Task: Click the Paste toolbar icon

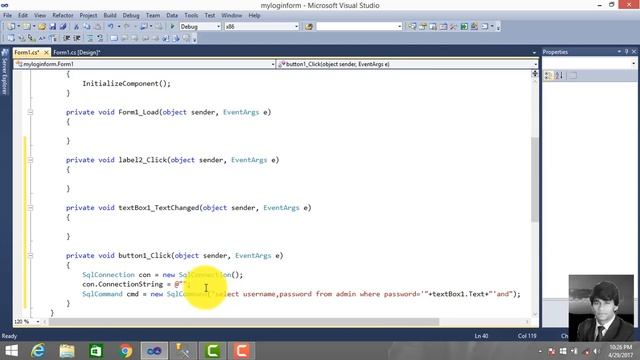Action: point(98,27)
